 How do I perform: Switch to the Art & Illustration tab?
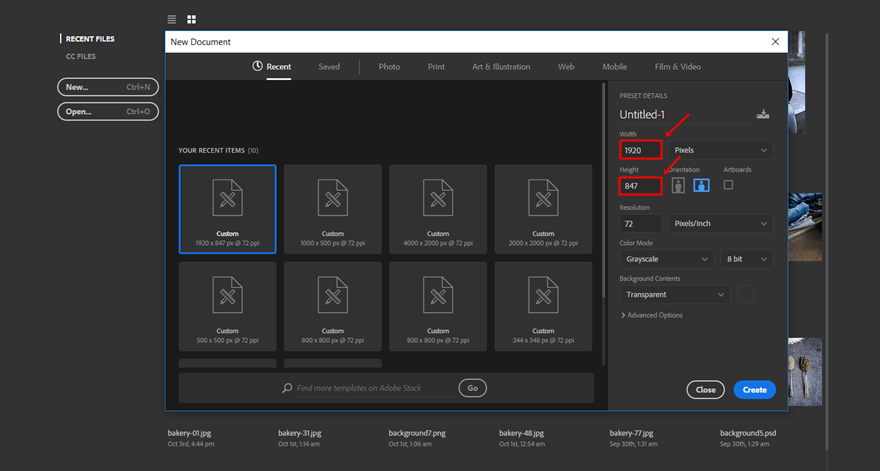point(501,66)
